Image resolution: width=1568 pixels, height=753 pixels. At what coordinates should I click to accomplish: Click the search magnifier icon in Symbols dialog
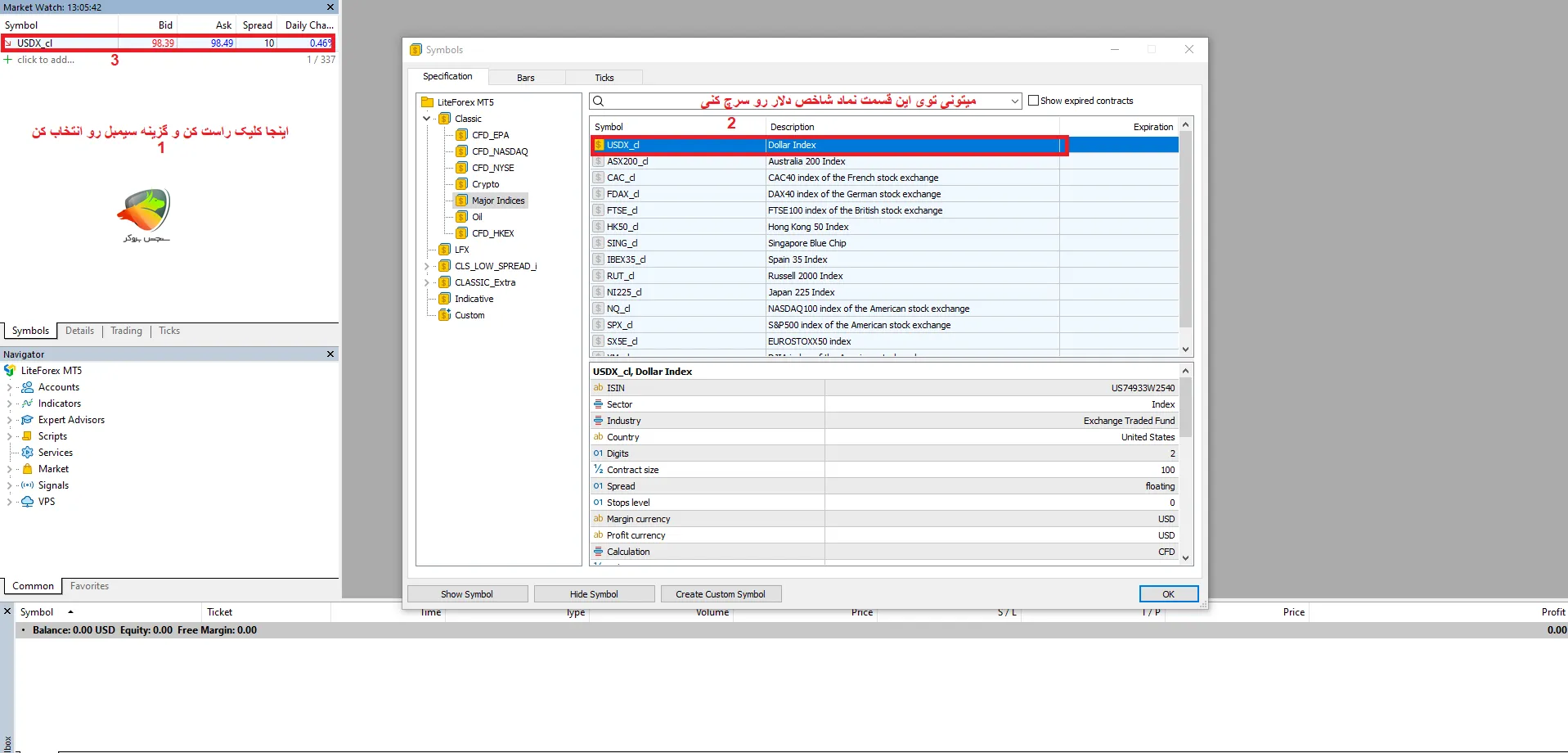click(599, 101)
